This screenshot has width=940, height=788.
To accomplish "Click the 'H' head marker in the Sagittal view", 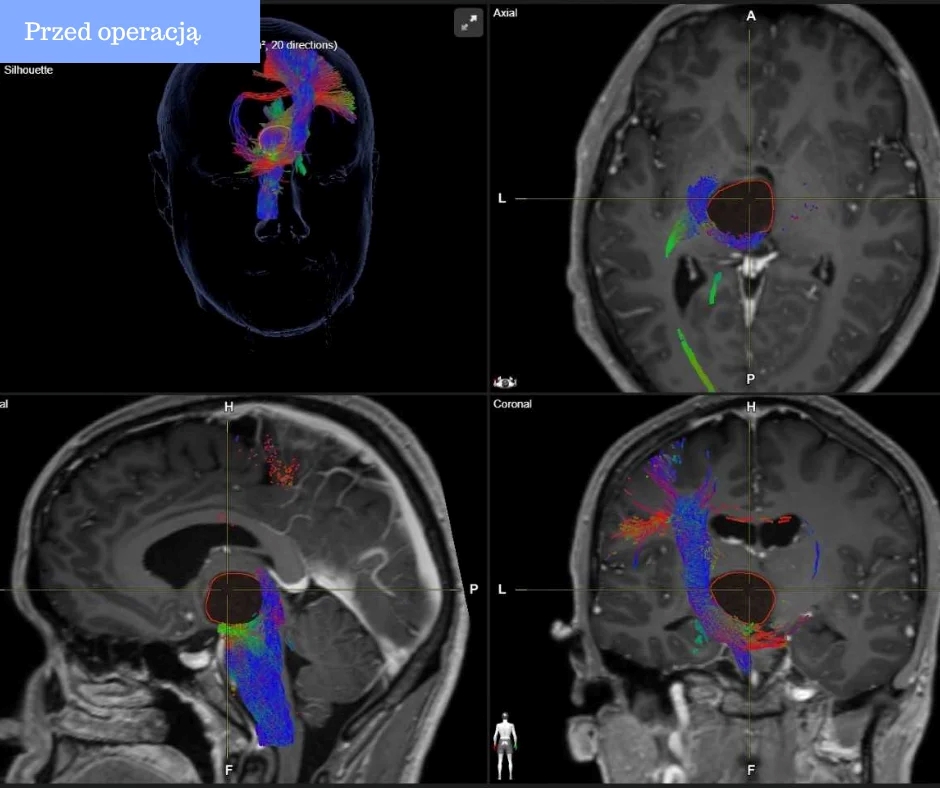I will pos(229,407).
